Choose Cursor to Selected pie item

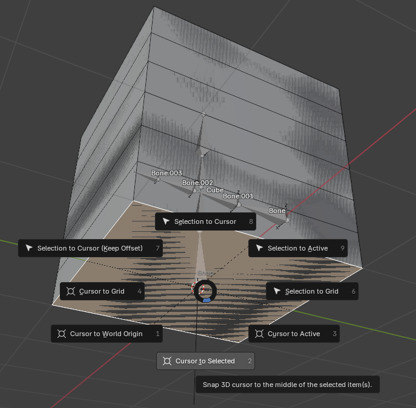[205, 361]
